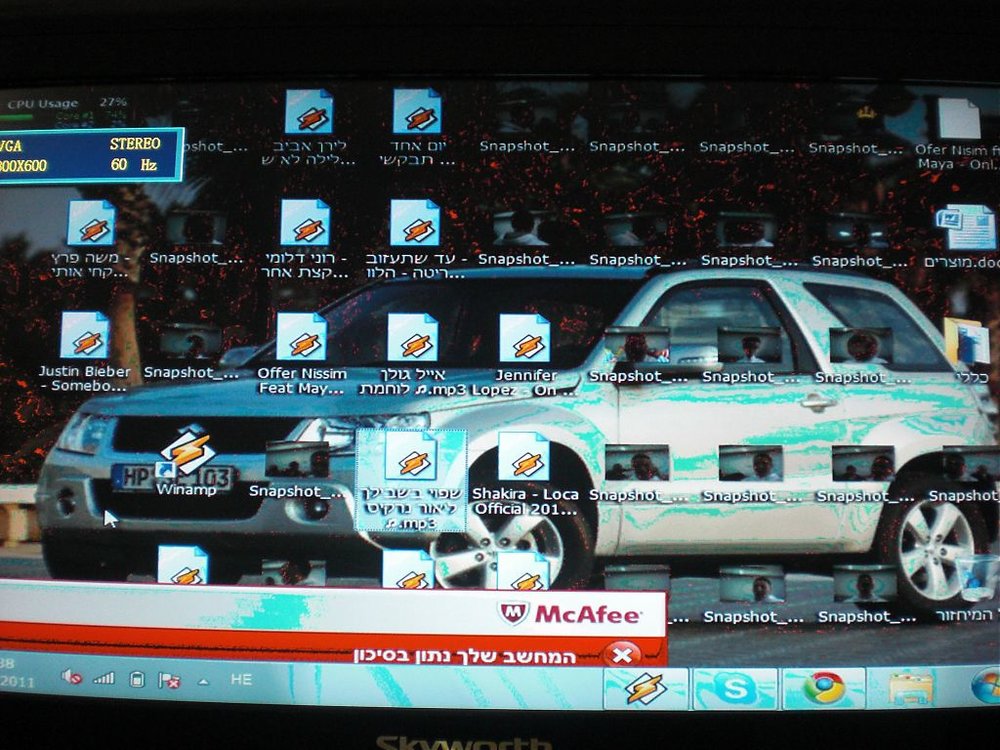Click the CPU Usage gadget

point(67,110)
